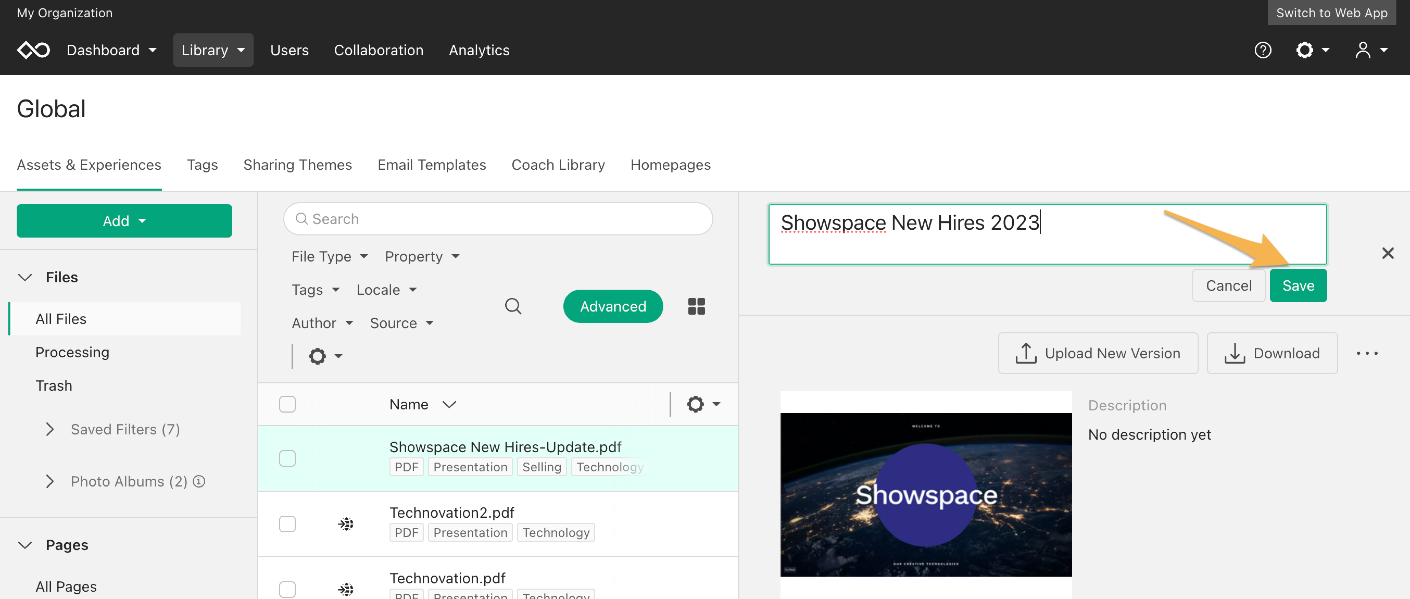Open column settings gear in table header
The height and width of the screenshot is (599, 1410).
703,404
